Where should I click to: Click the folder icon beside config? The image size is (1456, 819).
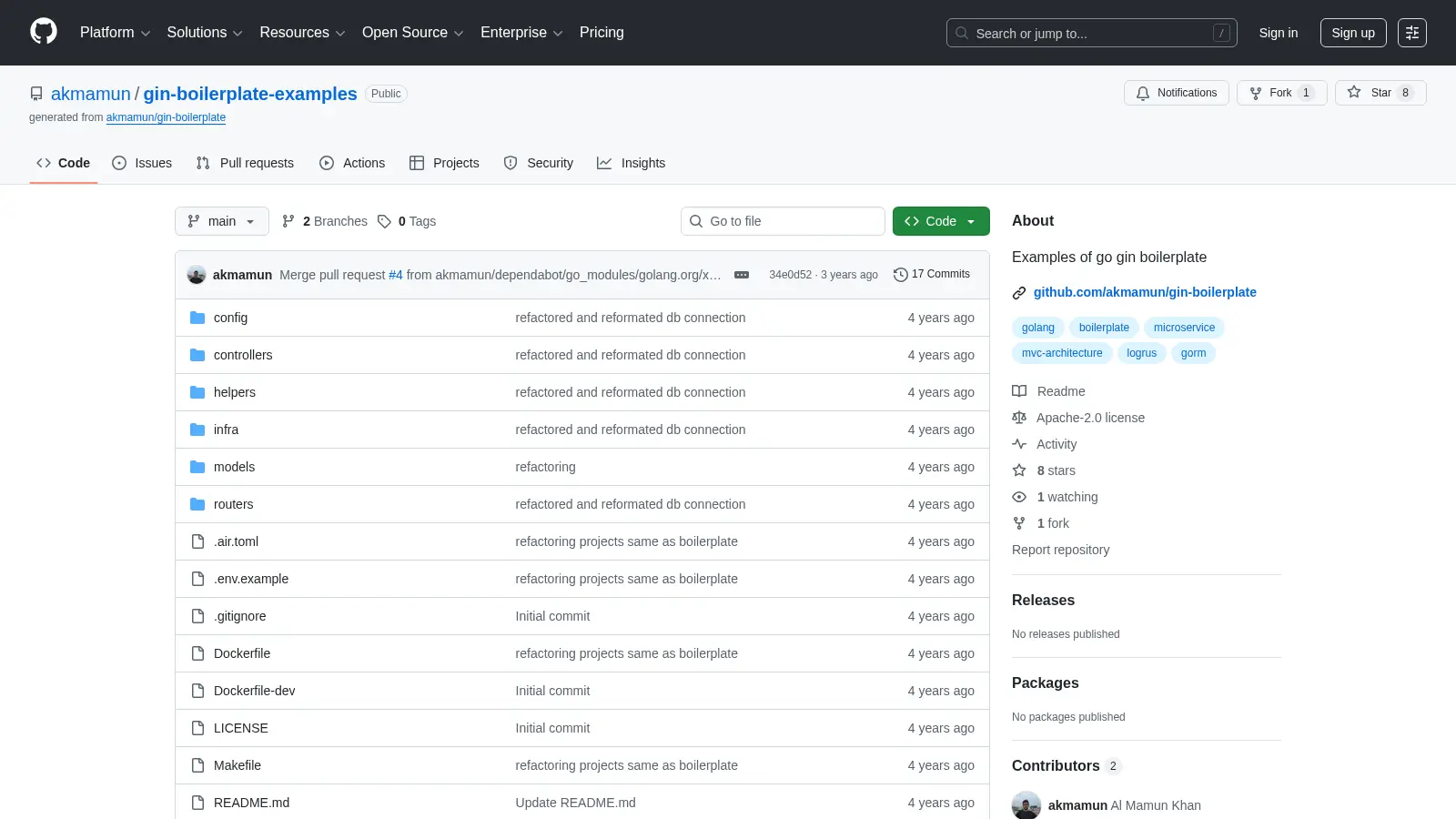pyautogui.click(x=197, y=318)
